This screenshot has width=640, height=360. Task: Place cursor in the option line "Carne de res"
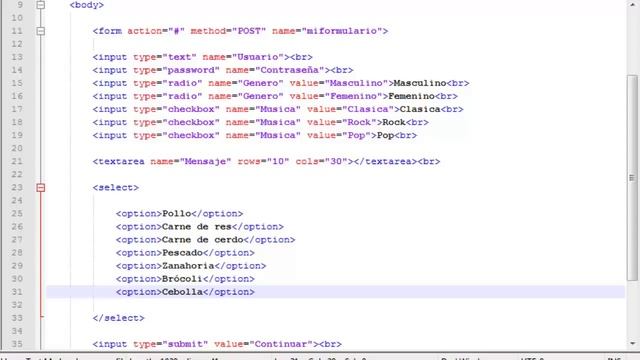click(200, 227)
